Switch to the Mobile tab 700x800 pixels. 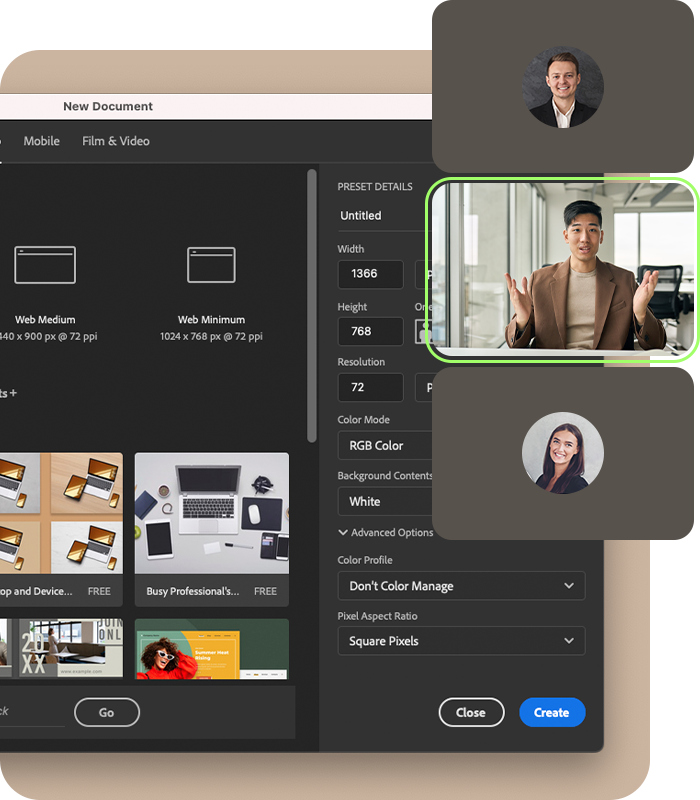point(42,141)
